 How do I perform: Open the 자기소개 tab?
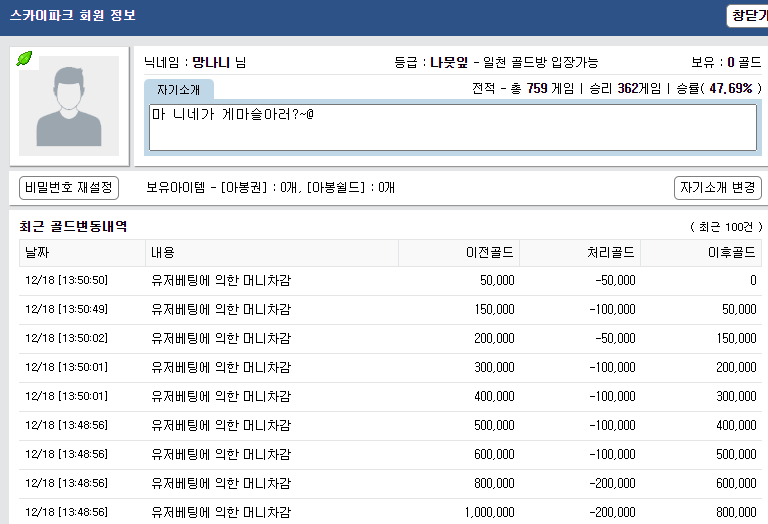(x=179, y=90)
